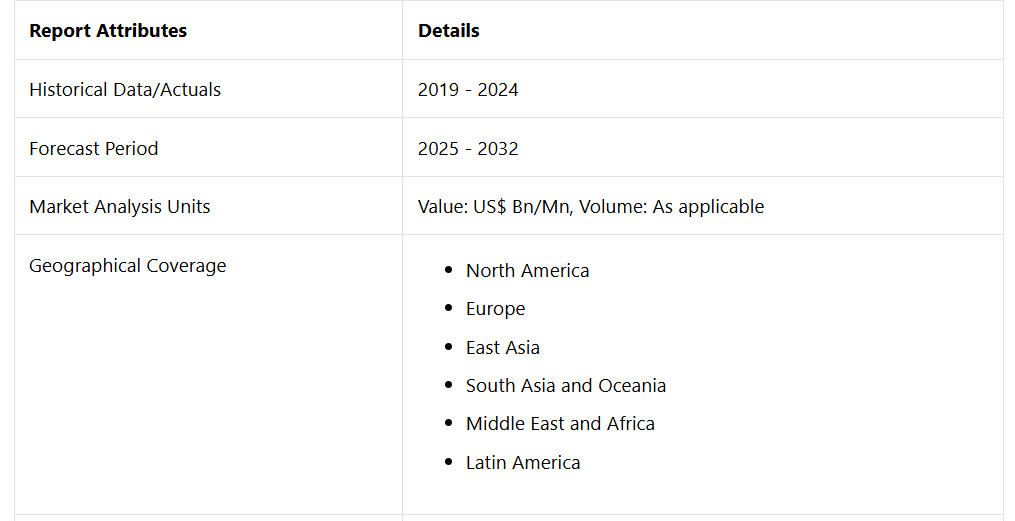Select the Historical Data/Actuals row label
The height and width of the screenshot is (521, 1015).
125,90
